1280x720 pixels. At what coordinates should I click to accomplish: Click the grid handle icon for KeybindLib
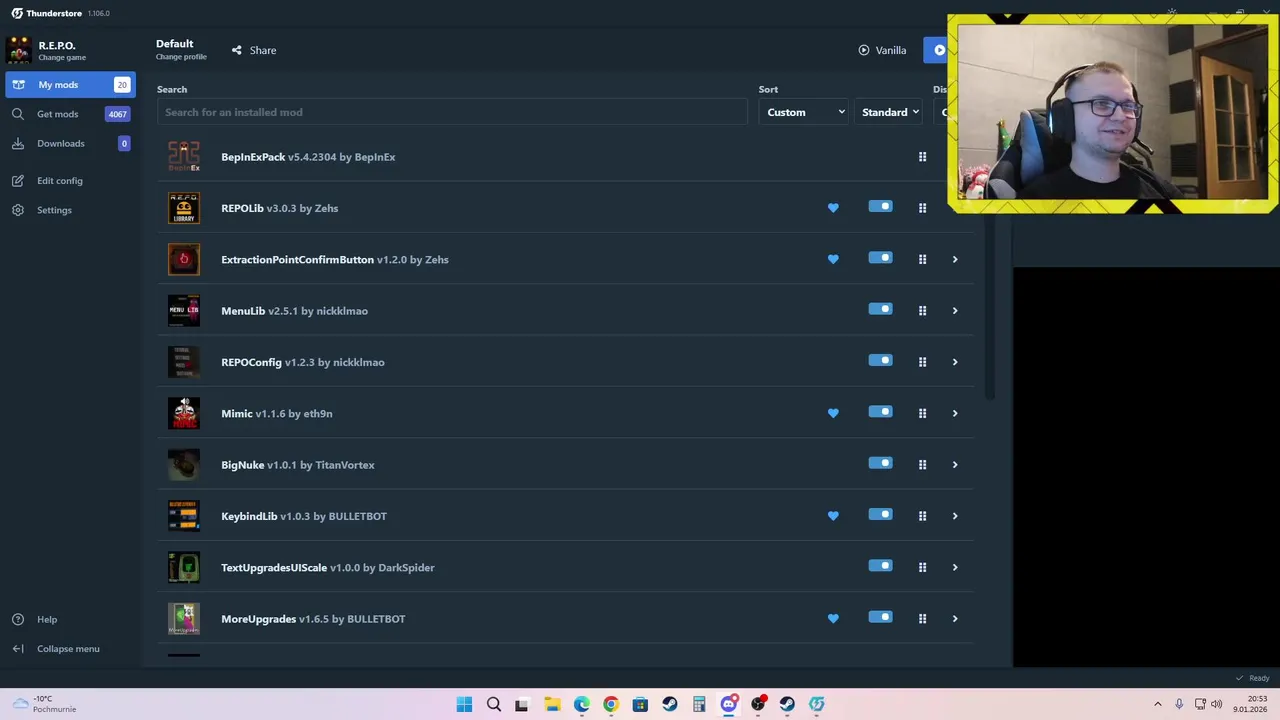click(922, 516)
